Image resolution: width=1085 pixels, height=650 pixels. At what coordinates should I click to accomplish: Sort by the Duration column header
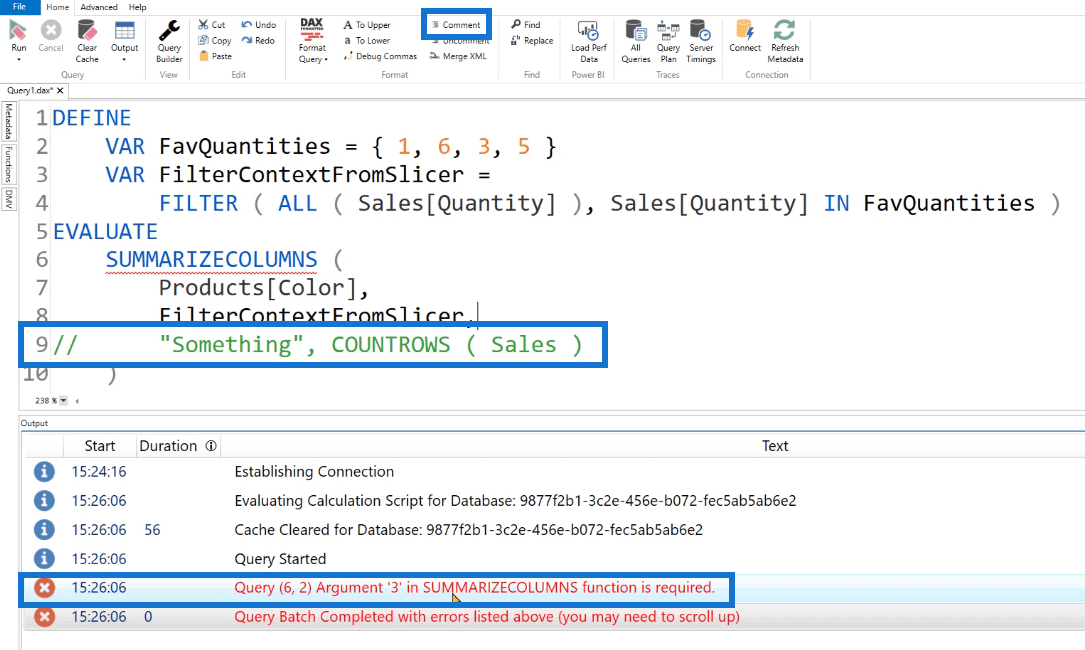168,446
